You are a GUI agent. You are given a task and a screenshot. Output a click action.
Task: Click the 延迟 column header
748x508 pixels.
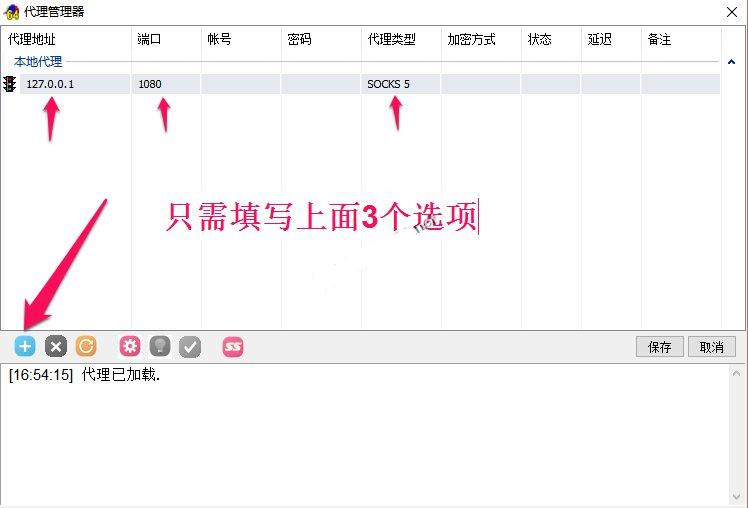[x=600, y=39]
